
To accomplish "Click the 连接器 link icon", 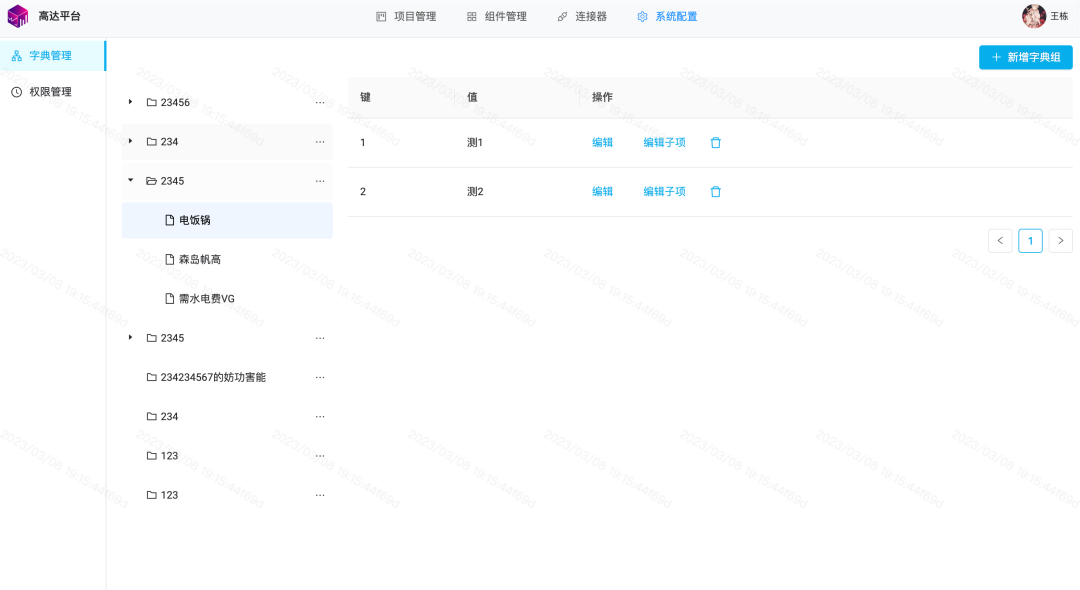I will click(562, 17).
